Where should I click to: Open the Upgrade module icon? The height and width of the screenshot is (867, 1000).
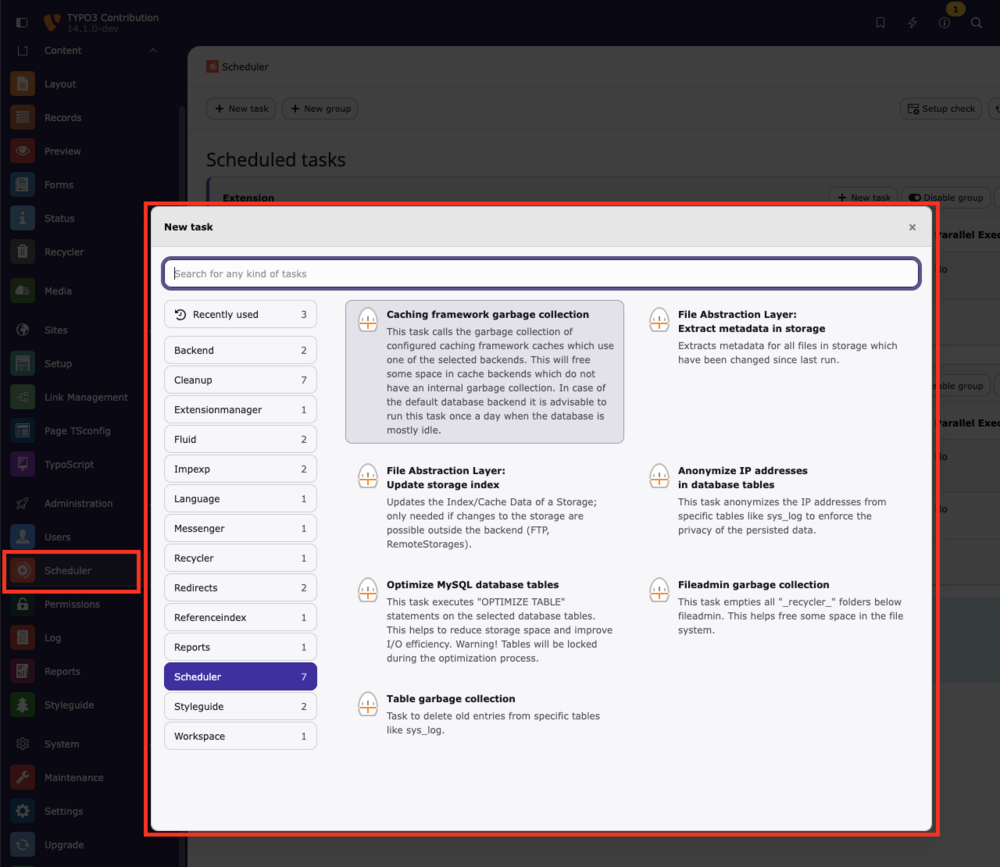(x=22, y=845)
